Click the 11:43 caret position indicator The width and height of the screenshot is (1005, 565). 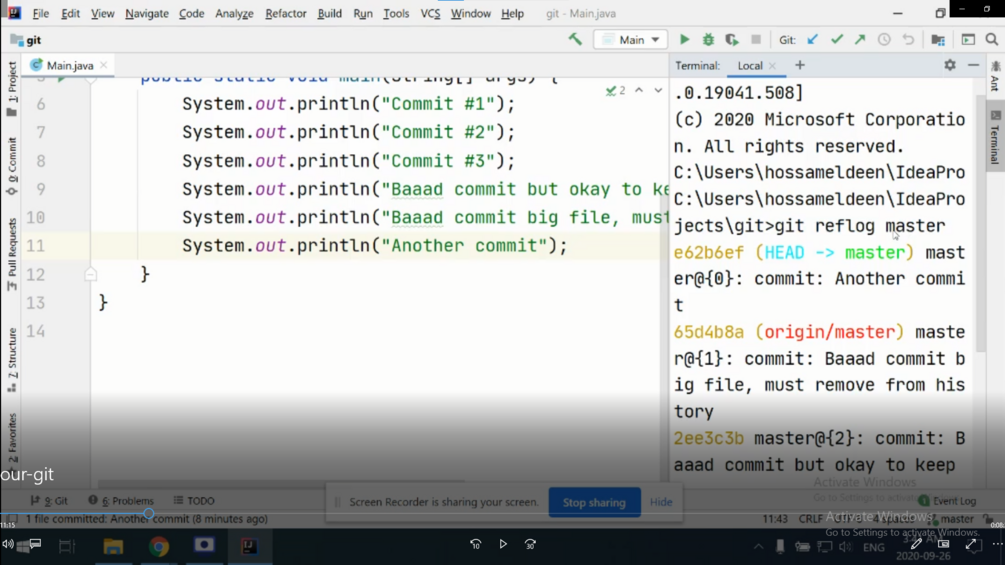776,519
